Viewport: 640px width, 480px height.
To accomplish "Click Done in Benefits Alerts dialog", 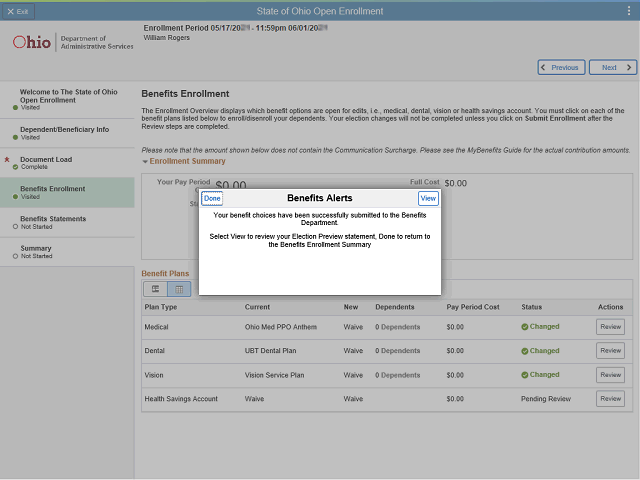I will pos(212,198).
